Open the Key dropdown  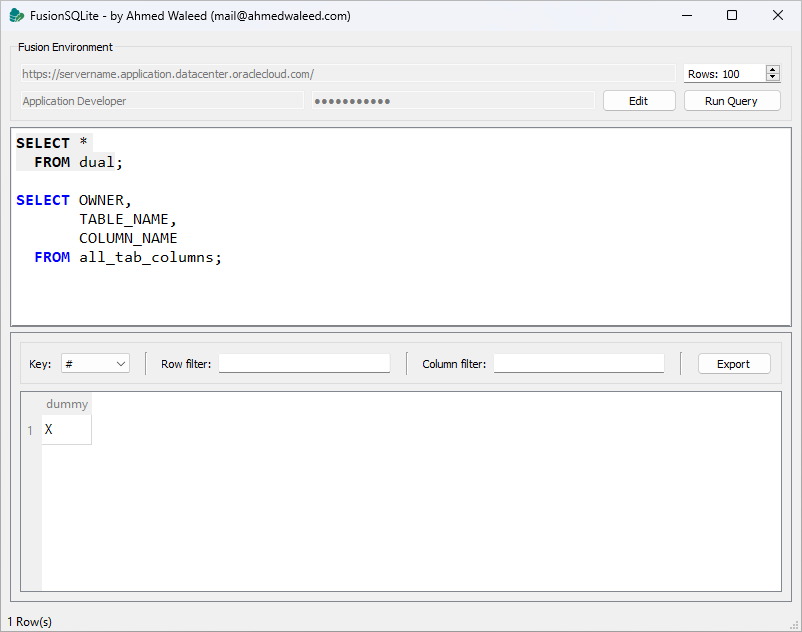click(95, 364)
